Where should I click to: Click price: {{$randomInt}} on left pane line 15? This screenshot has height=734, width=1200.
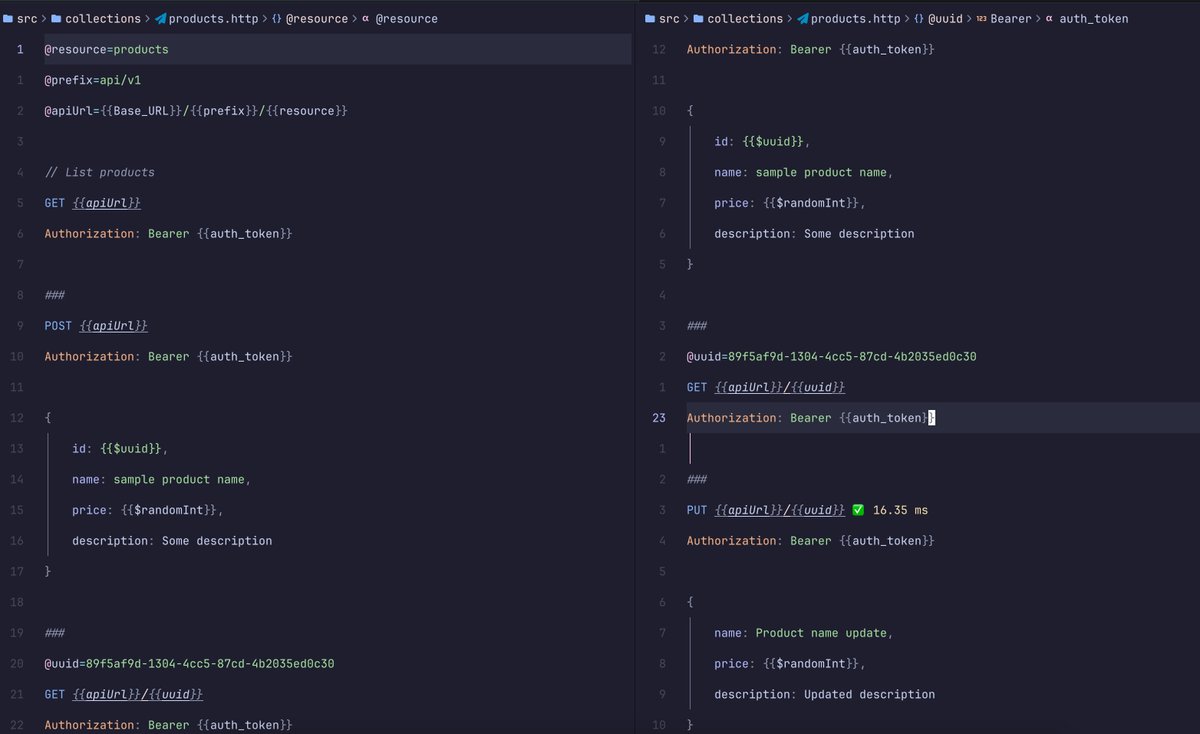tap(147, 510)
